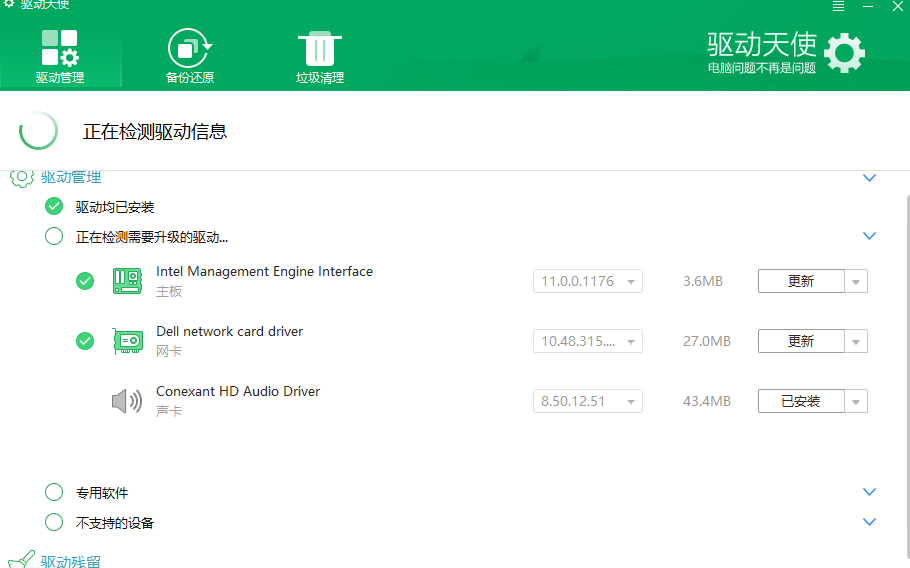Click the 驱动残留 broom icon
This screenshot has width=910, height=568.
[22, 559]
